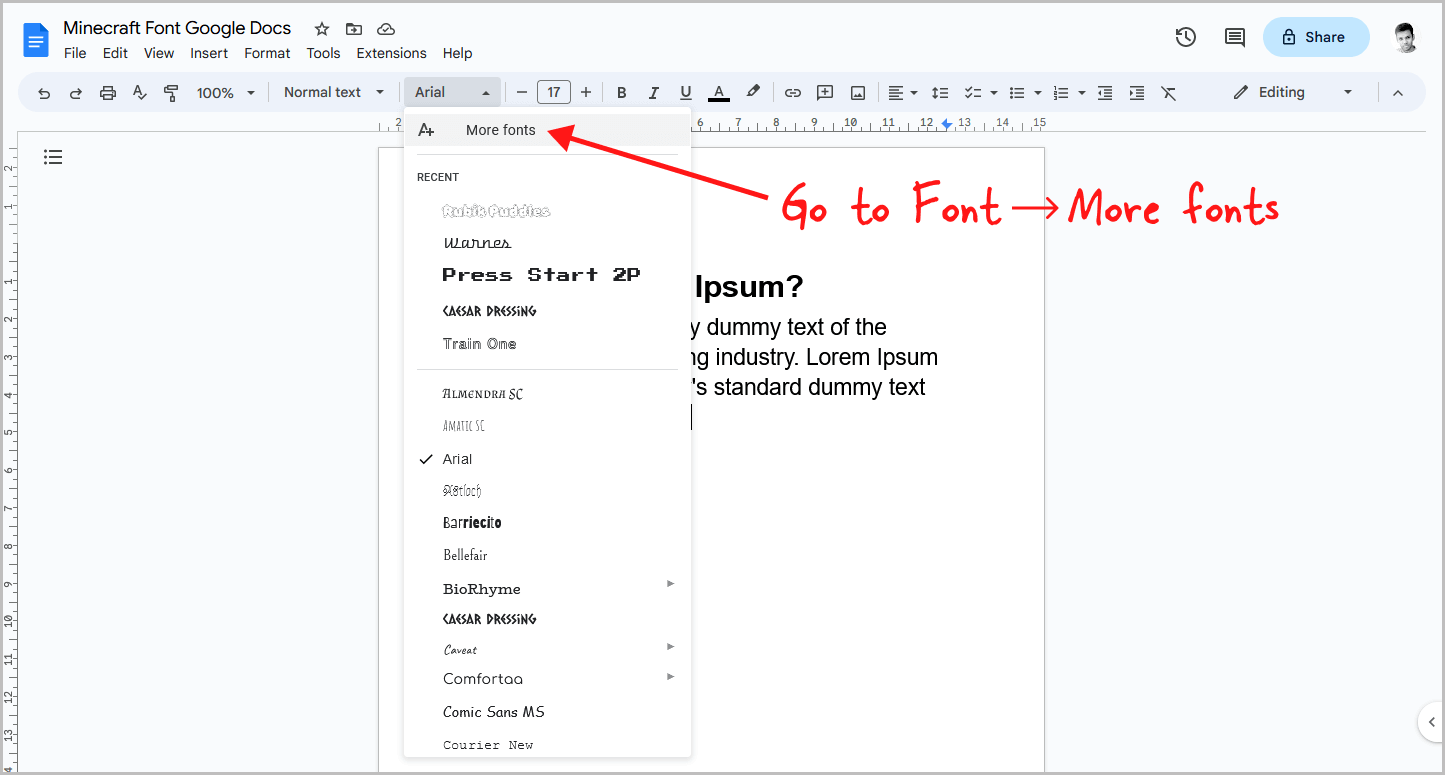This screenshot has width=1445, height=775.
Task: Click the account profile picture
Action: [1405, 37]
